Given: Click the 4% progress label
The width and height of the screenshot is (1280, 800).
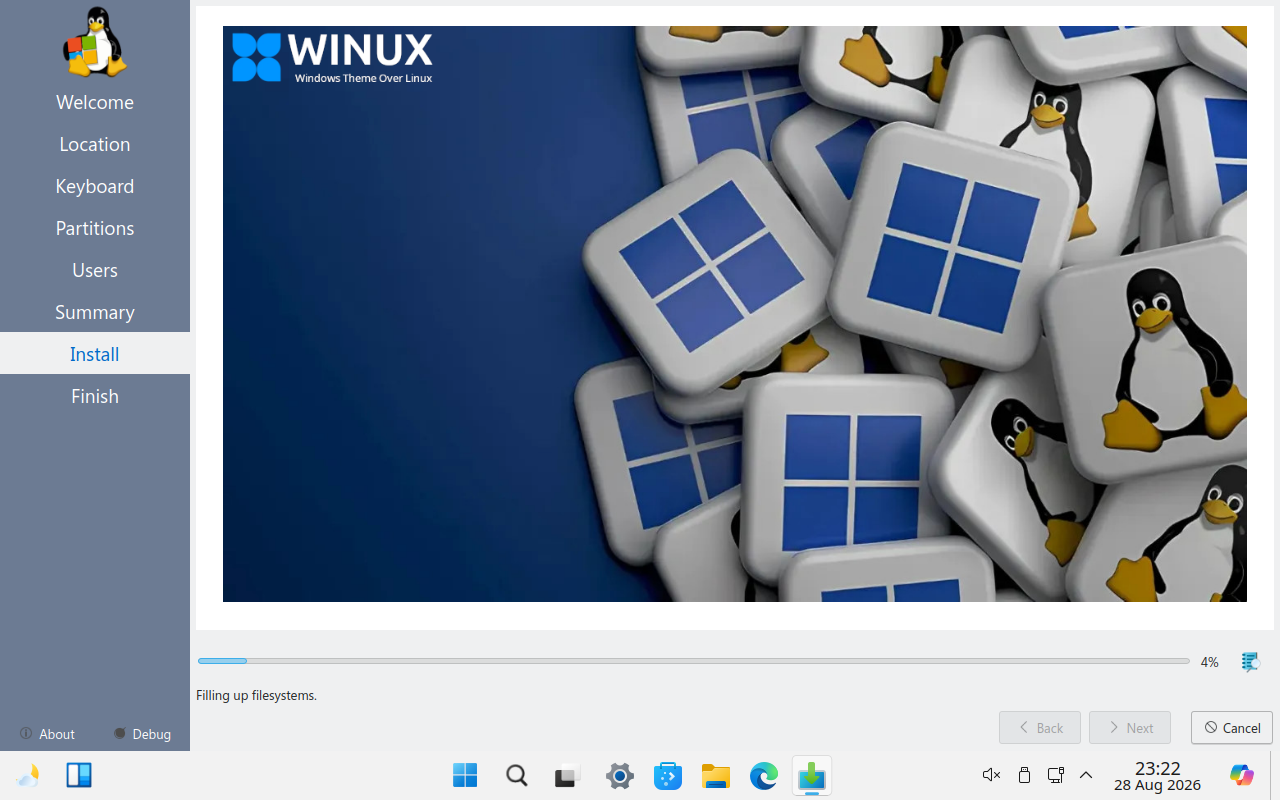Looking at the screenshot, I should pos(1209,662).
